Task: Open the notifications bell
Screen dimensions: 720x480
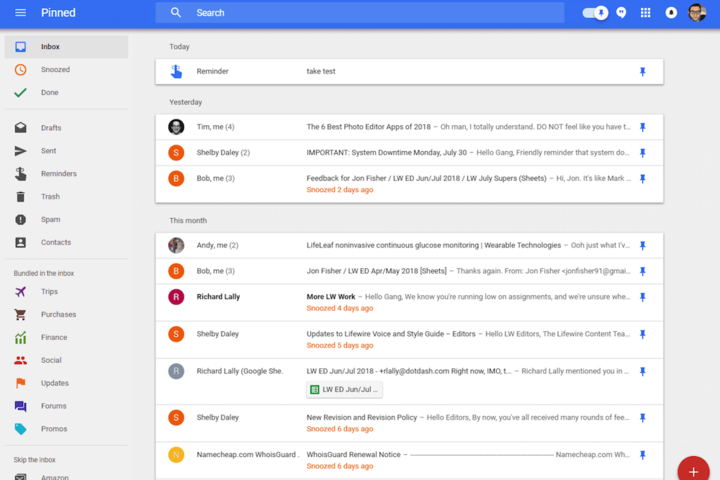Action: click(x=671, y=12)
